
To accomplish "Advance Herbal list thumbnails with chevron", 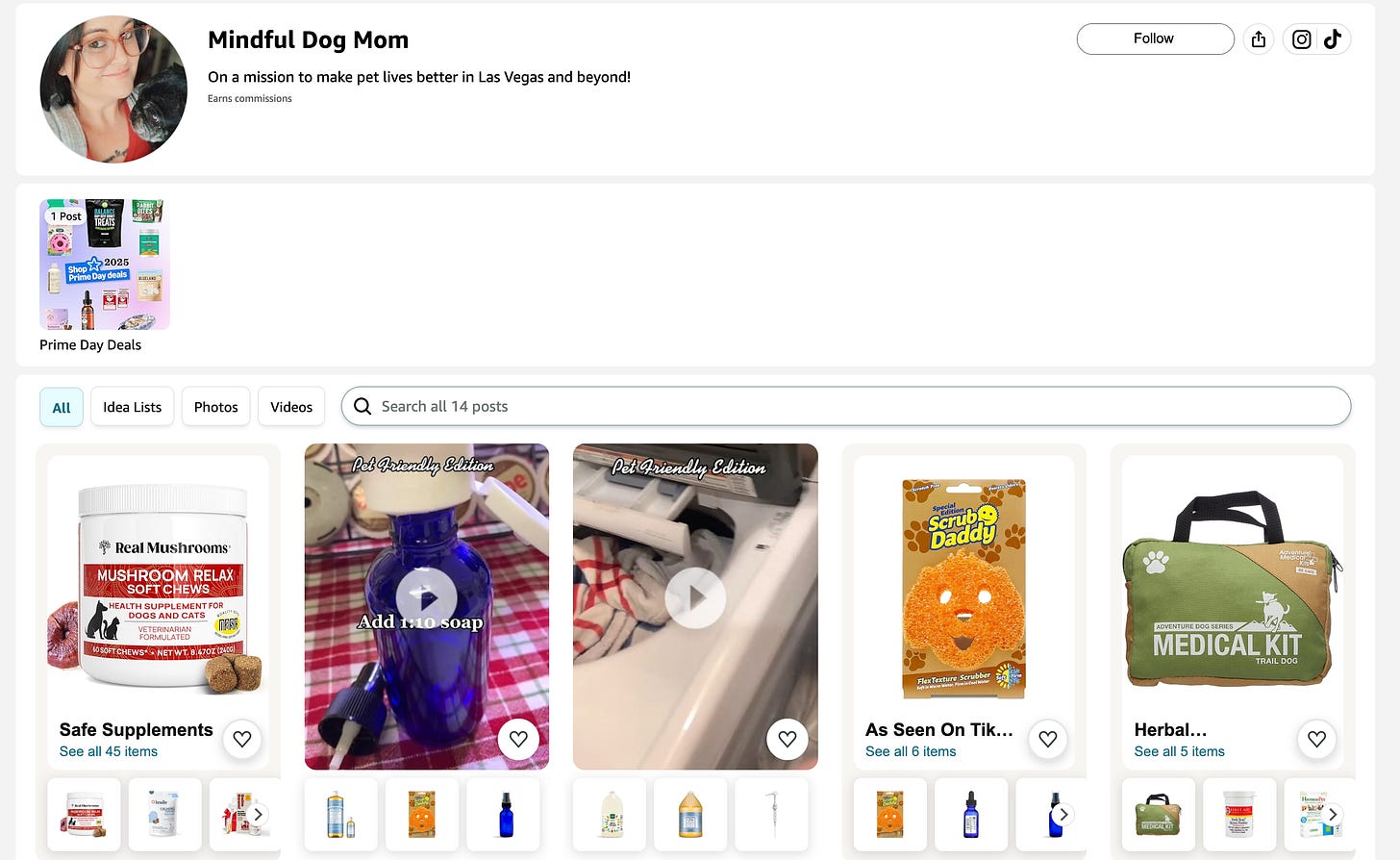I will [x=1332, y=814].
